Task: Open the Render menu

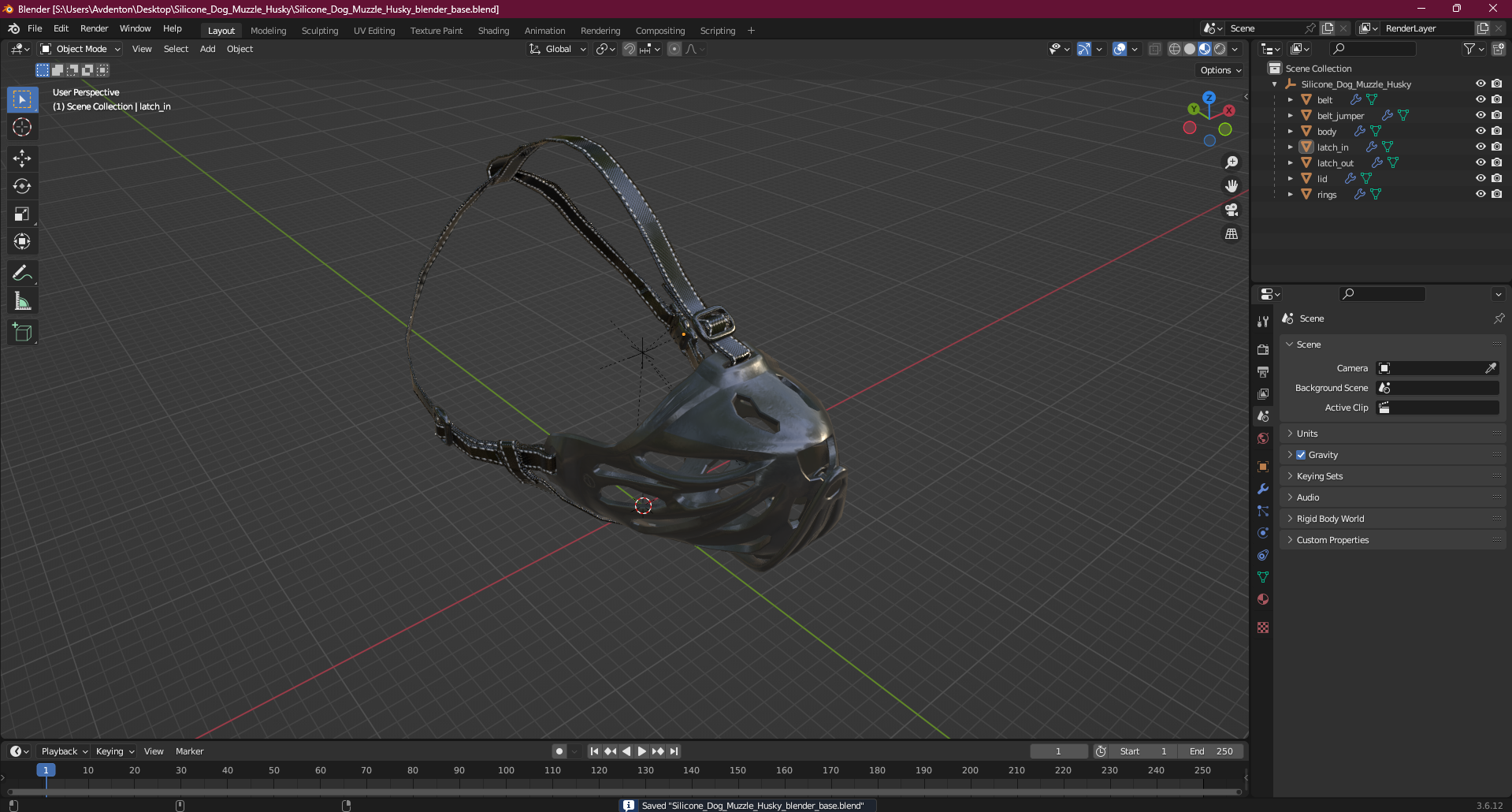Action: (x=94, y=28)
